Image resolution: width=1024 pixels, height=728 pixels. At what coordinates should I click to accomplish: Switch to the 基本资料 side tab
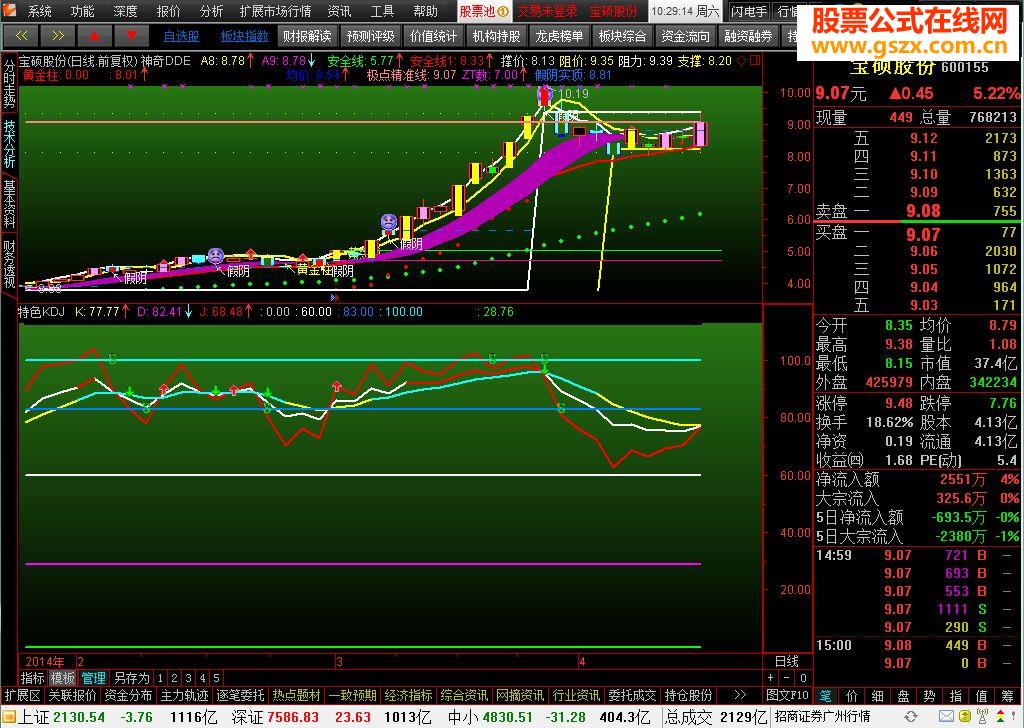9,204
